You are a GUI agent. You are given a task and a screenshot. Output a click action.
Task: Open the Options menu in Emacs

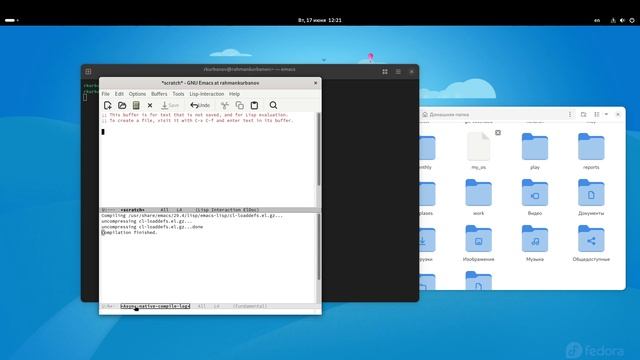click(137, 94)
